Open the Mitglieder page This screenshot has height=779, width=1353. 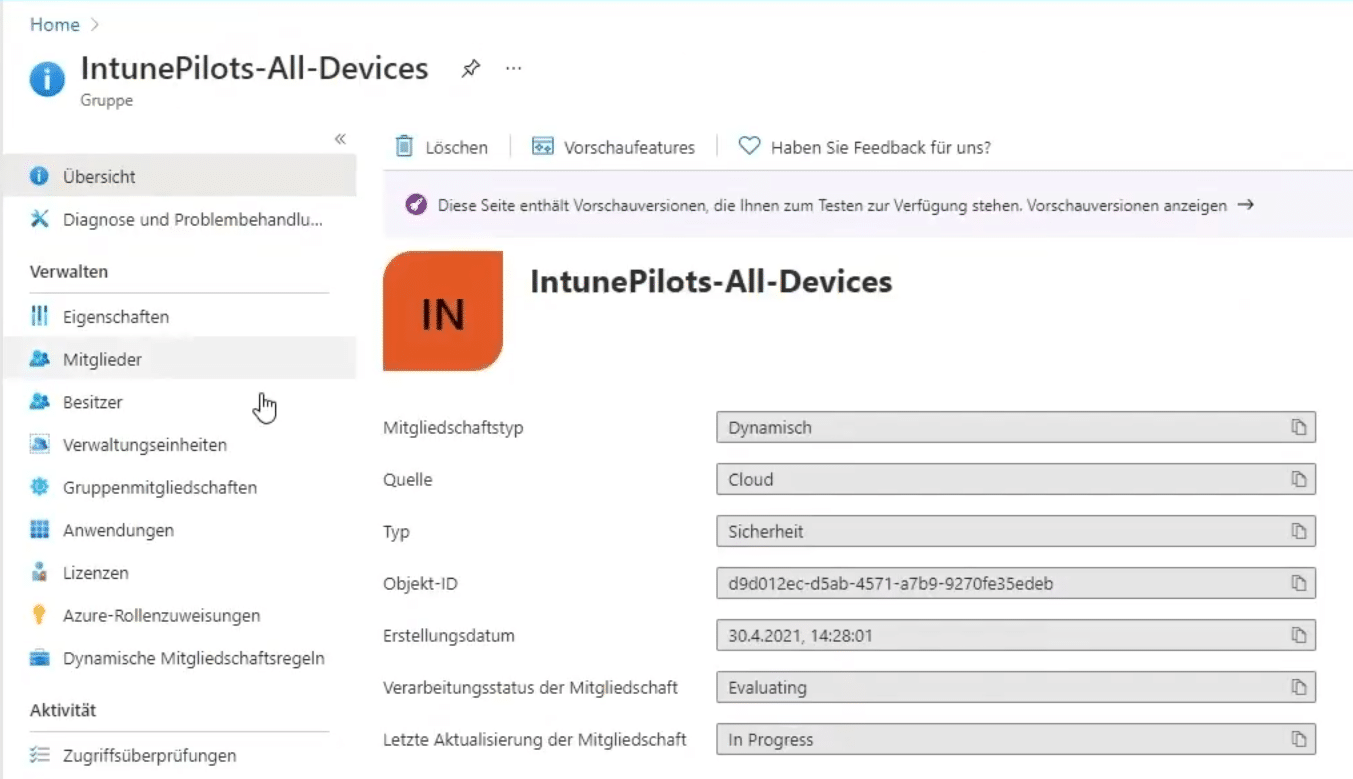[x=178, y=359]
